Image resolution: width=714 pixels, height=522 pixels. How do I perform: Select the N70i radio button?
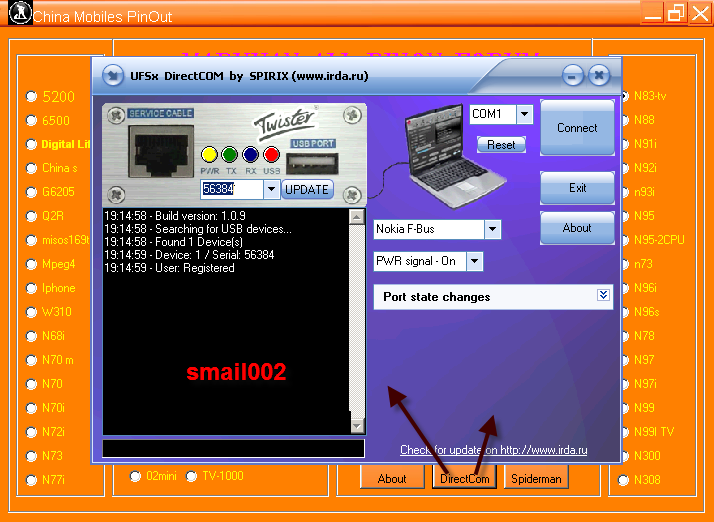pyautogui.click(x=31, y=408)
